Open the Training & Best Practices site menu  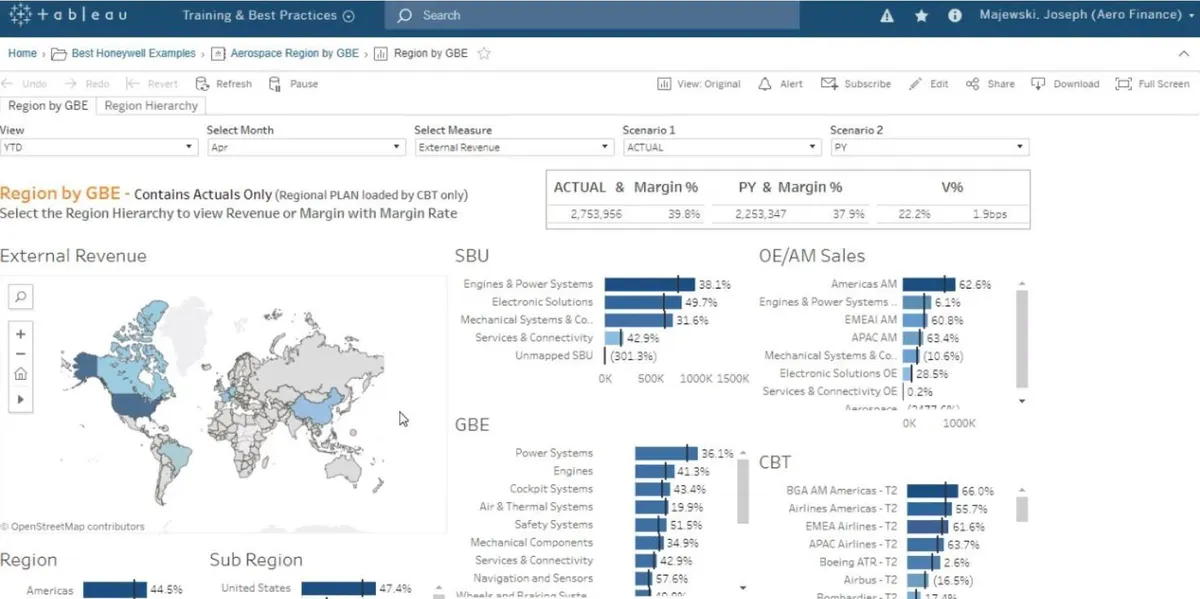tap(268, 16)
